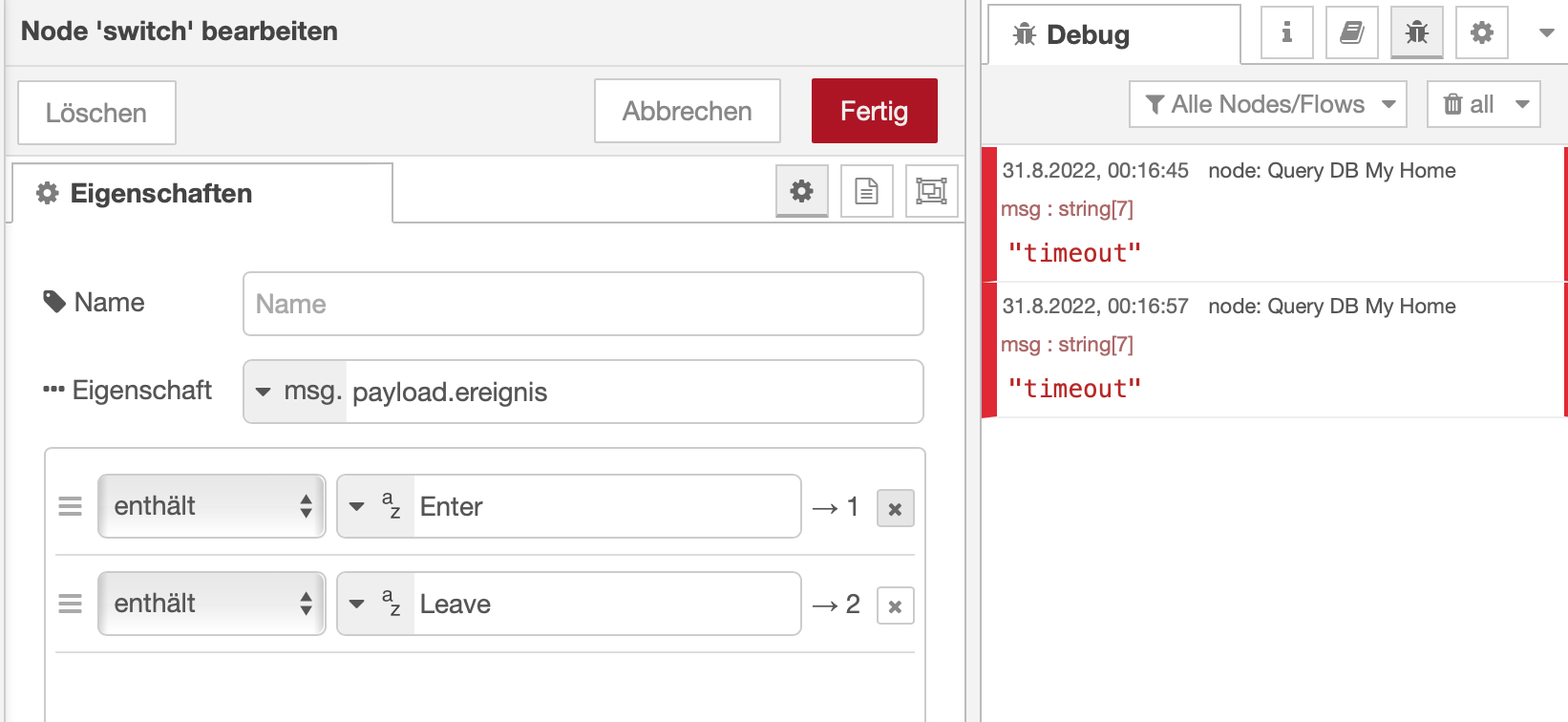Click the Abbrechen button
The width and height of the screenshot is (1568, 722).
tap(688, 111)
